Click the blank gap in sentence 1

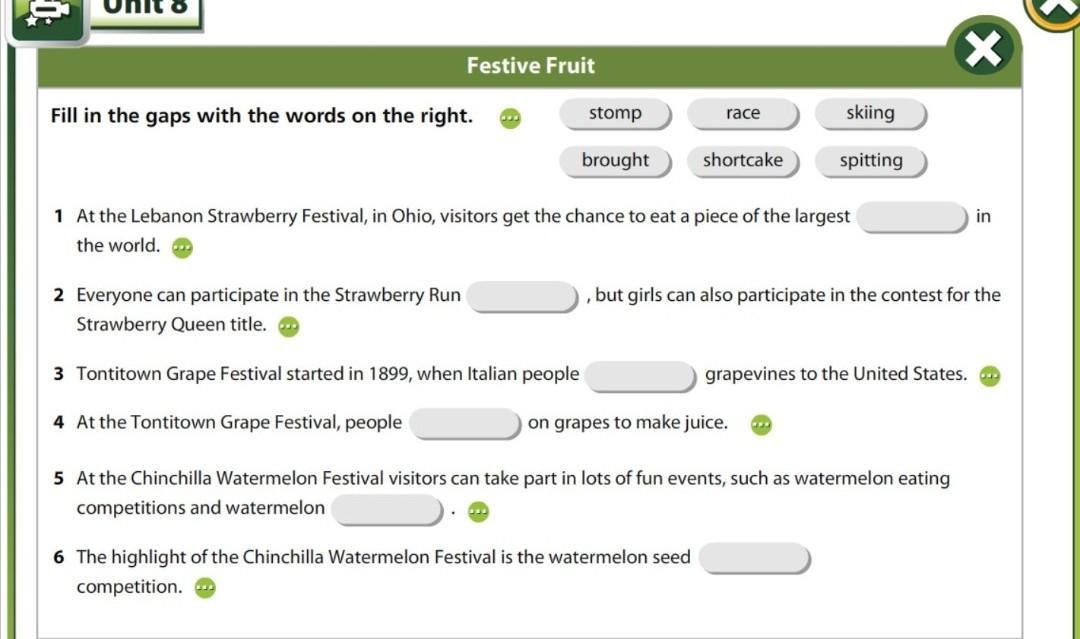pyautogui.click(x=912, y=217)
